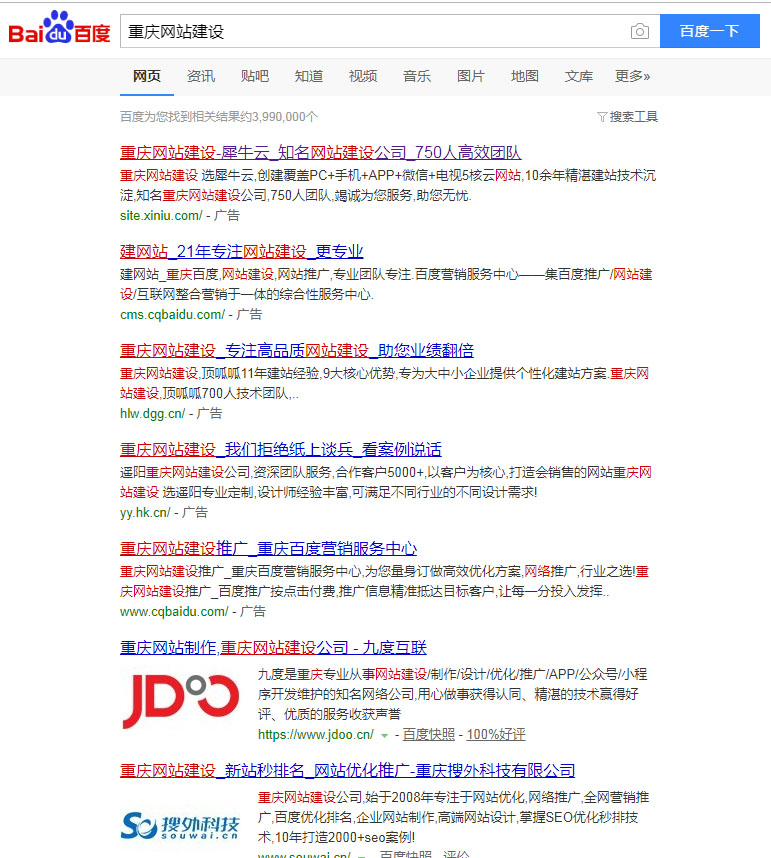Expand the arrow beside the jdoo.cn URL
Viewport: 771px width, 858px height.
(x=384, y=735)
